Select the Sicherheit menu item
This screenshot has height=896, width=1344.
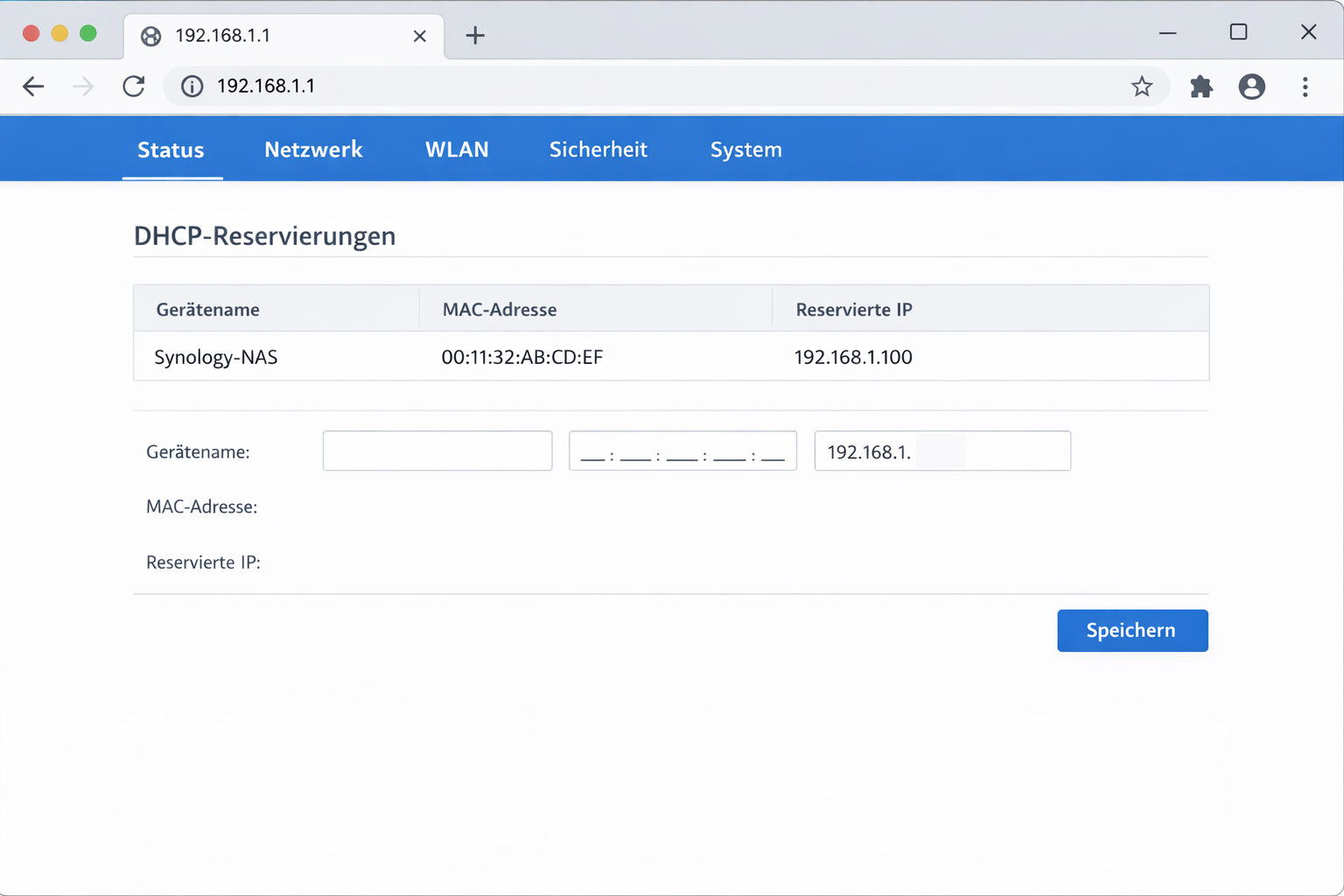point(598,149)
